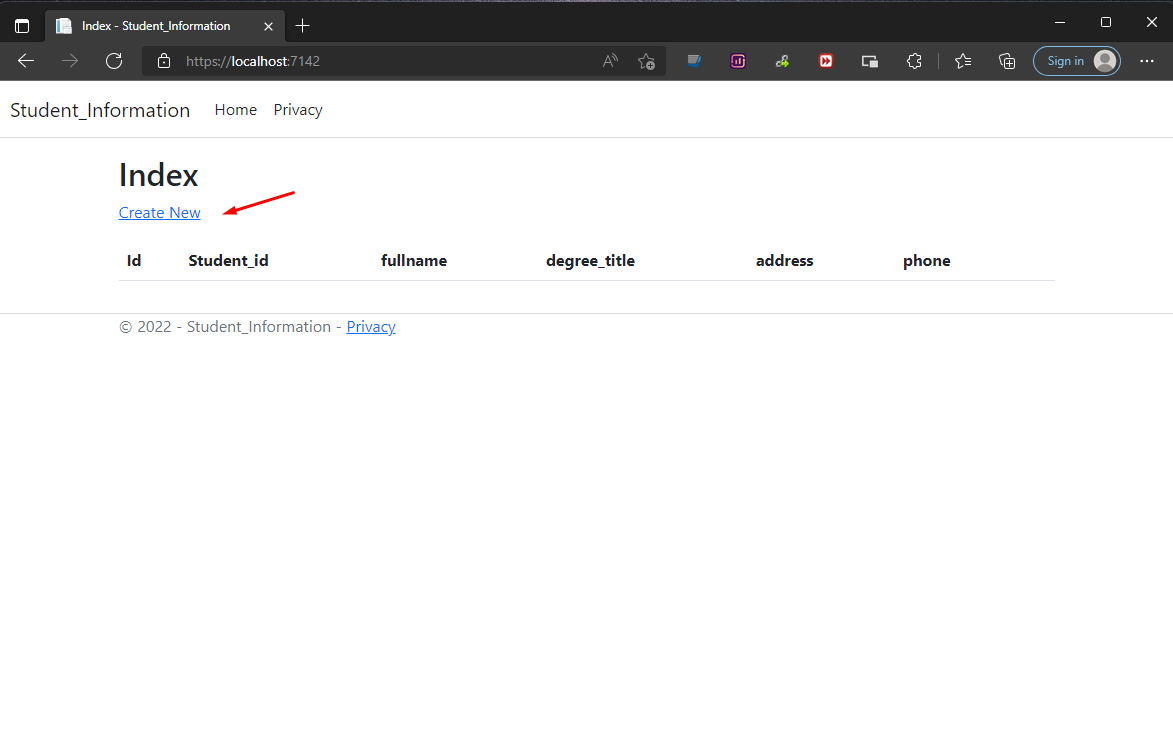Open the Favorites list icon
The image size is (1173, 753).
click(963, 61)
